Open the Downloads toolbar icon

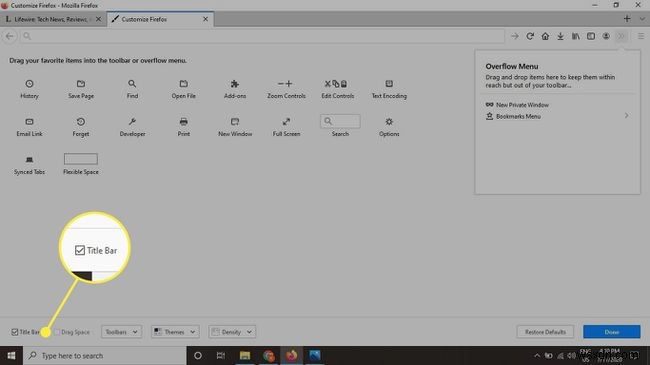point(560,36)
